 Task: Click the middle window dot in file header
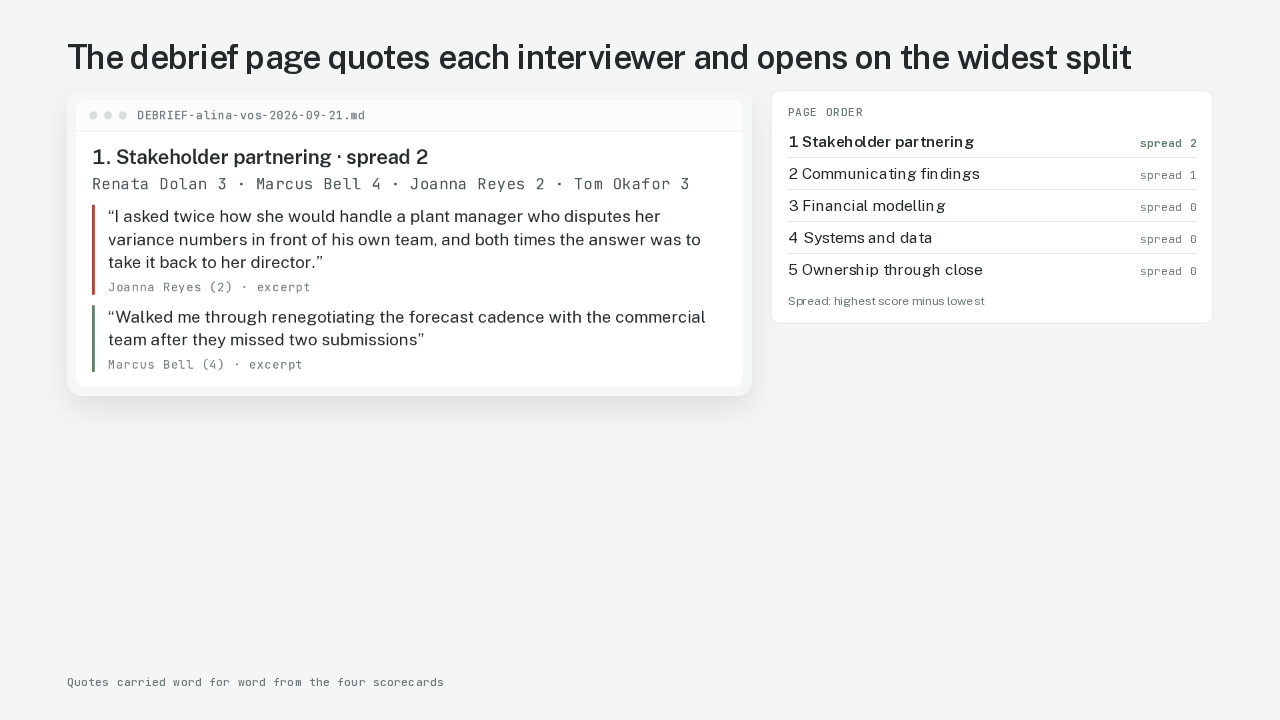(108, 116)
